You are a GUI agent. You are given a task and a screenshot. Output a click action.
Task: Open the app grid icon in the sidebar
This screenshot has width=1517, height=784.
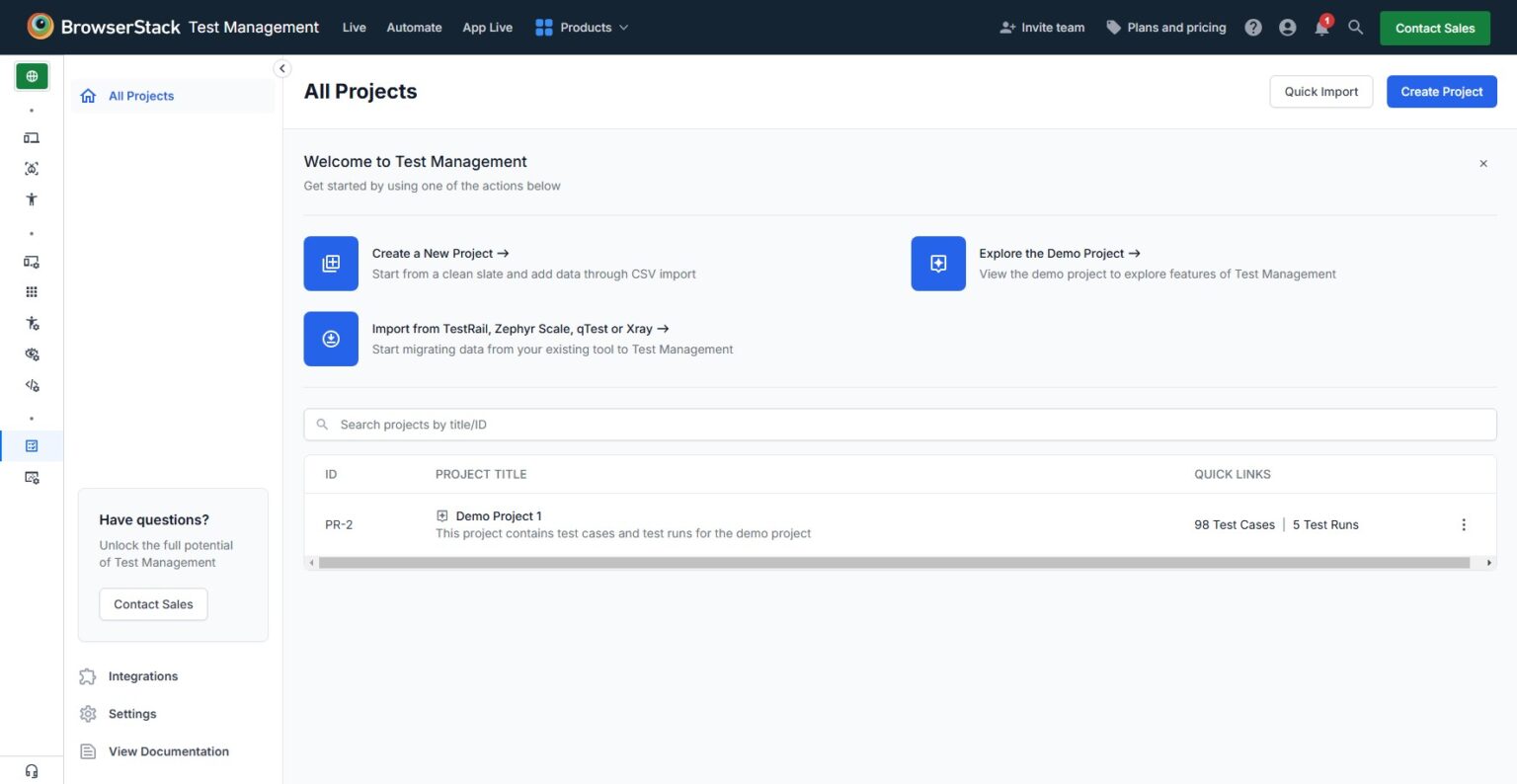(32, 291)
